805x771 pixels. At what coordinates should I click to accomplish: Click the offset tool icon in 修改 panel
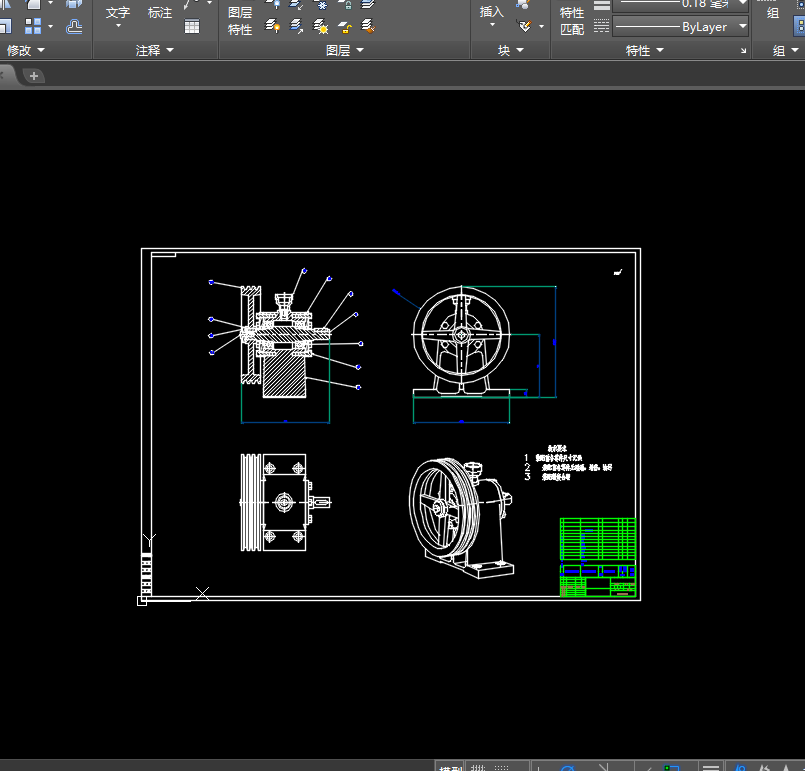click(74, 26)
